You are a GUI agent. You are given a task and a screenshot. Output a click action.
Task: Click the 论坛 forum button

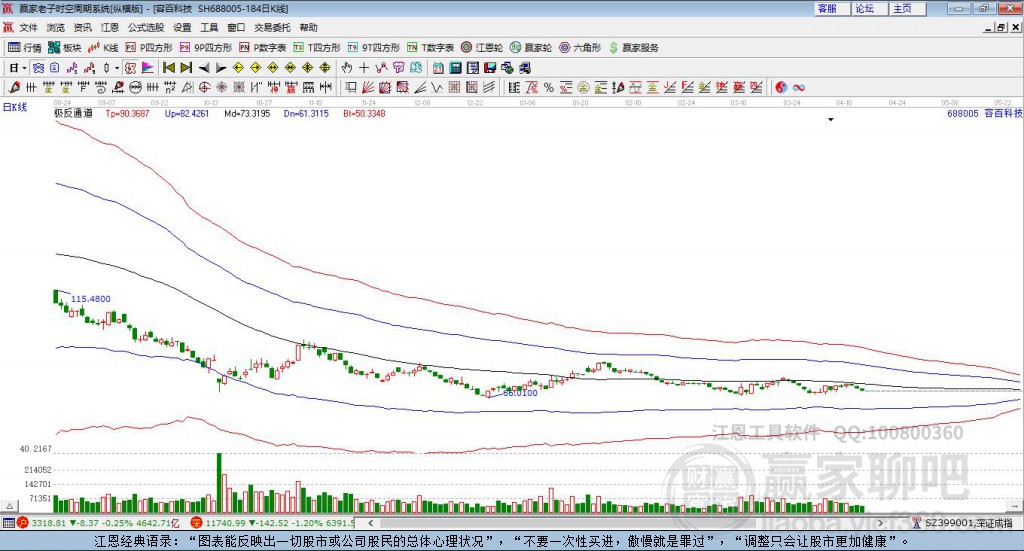869,8
